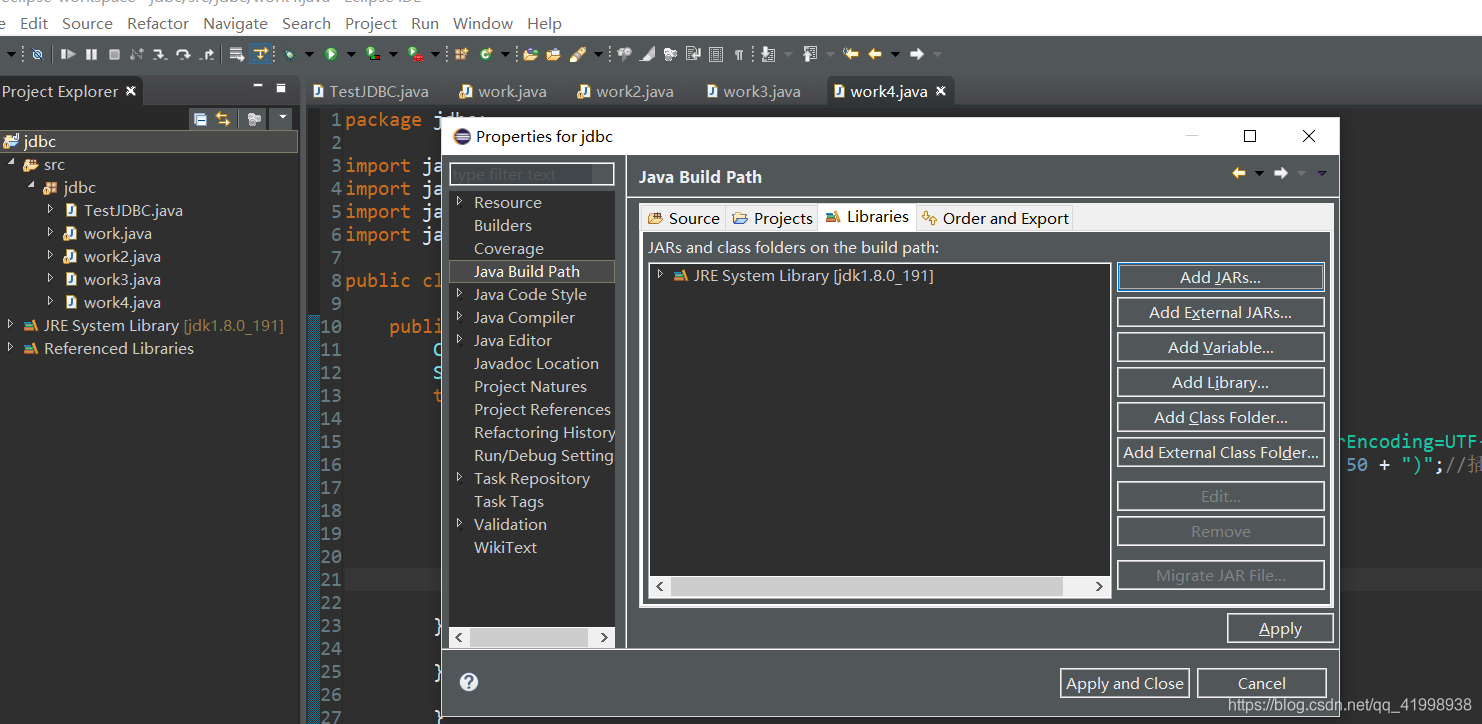This screenshot has height=724, width=1482.
Task: Open the Projects tab in Java Build Path
Action: (x=772, y=218)
